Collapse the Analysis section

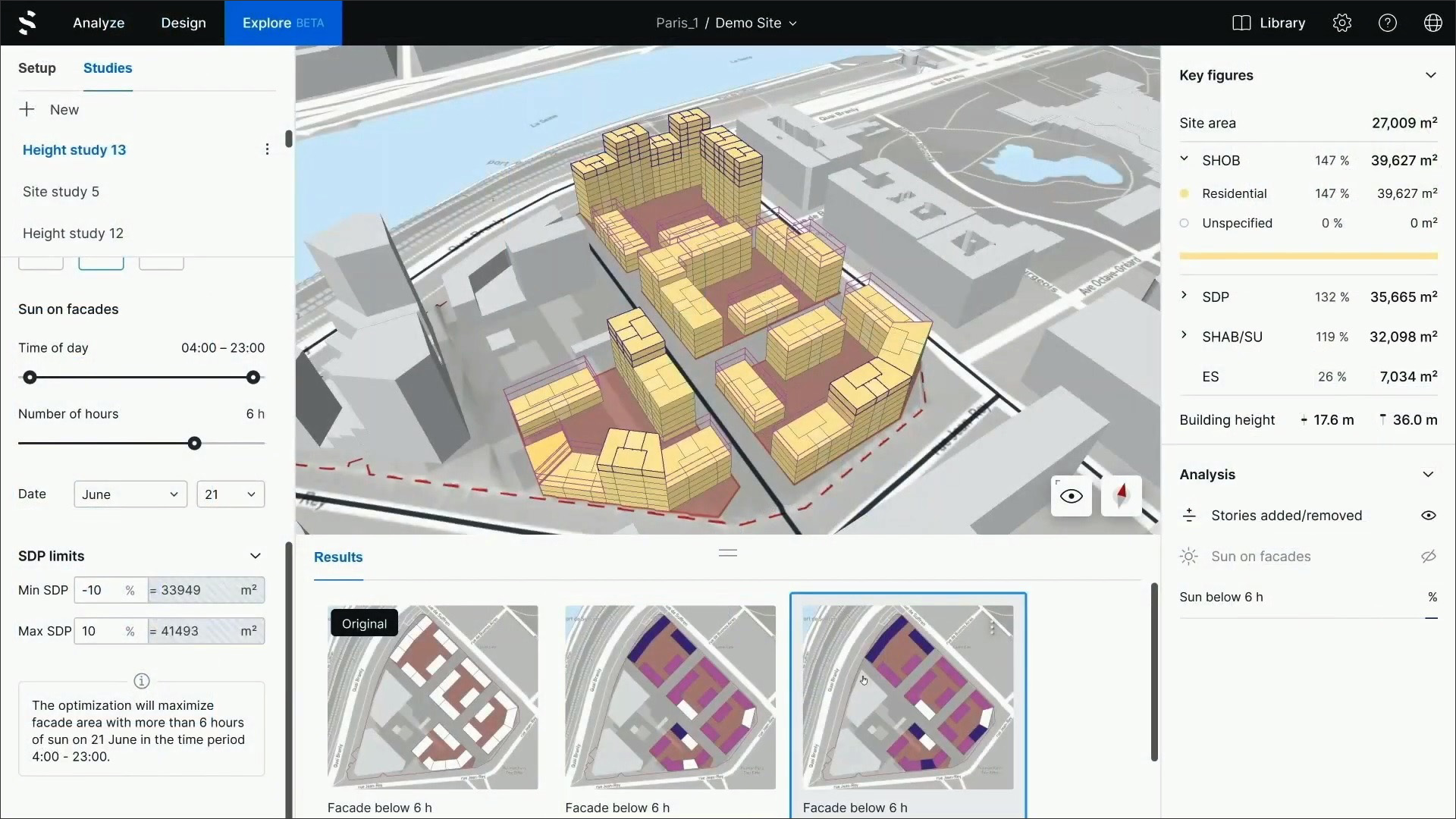[1429, 475]
